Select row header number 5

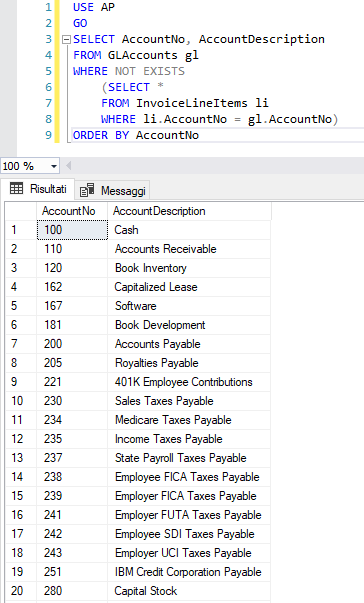coord(21,306)
